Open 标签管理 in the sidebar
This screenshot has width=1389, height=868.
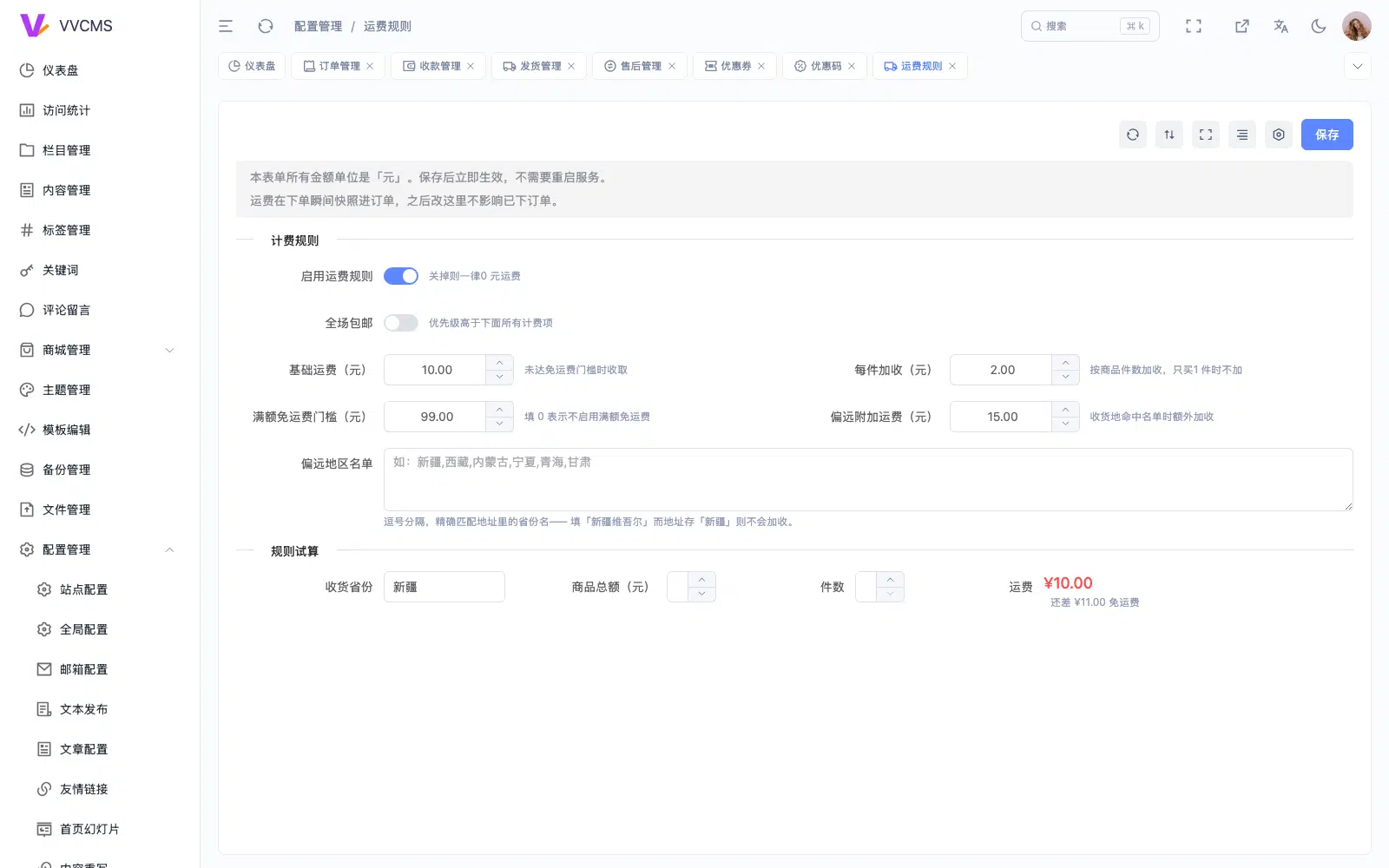pyautogui.click(x=100, y=230)
